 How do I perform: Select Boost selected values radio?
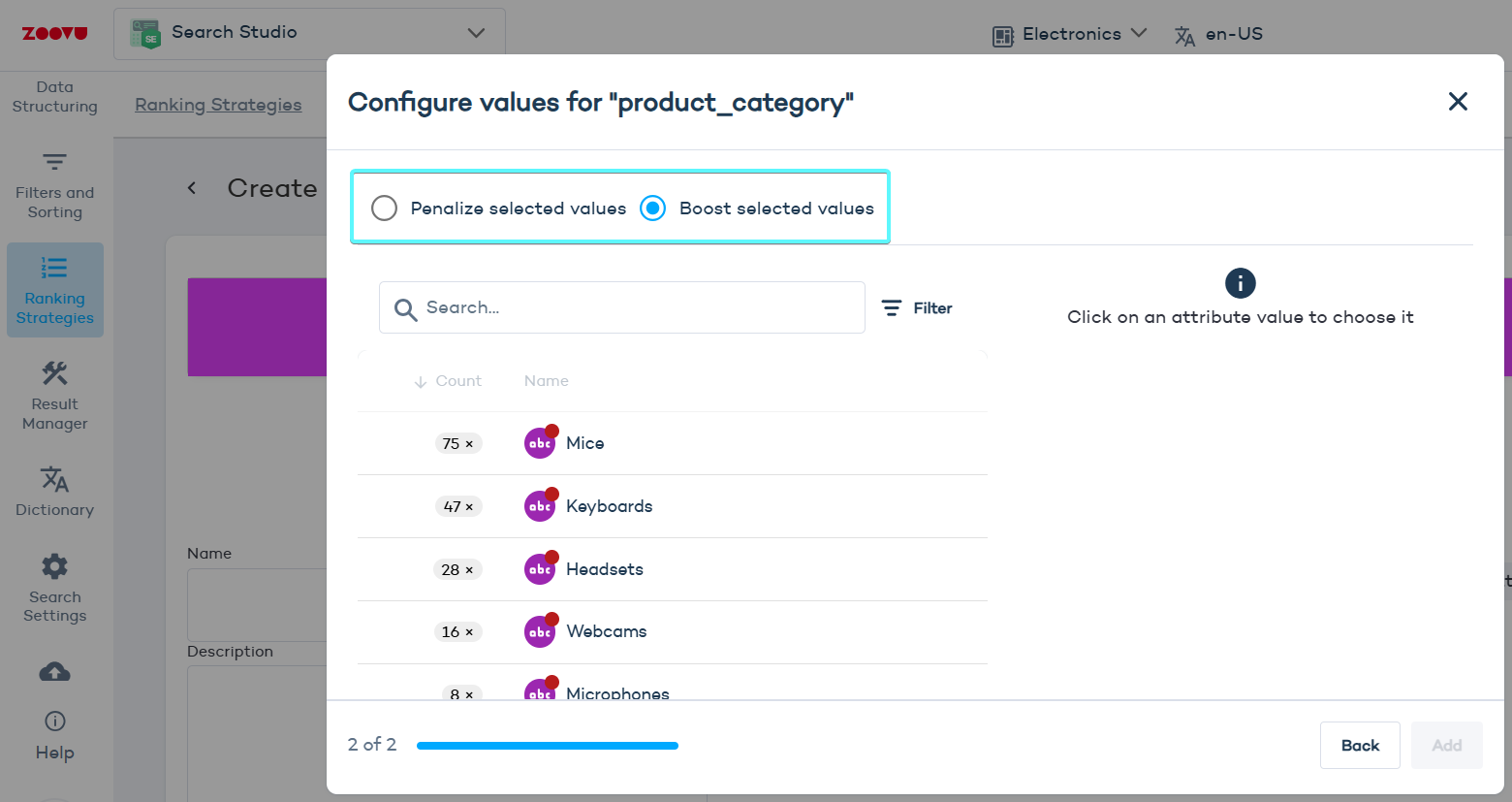point(653,209)
